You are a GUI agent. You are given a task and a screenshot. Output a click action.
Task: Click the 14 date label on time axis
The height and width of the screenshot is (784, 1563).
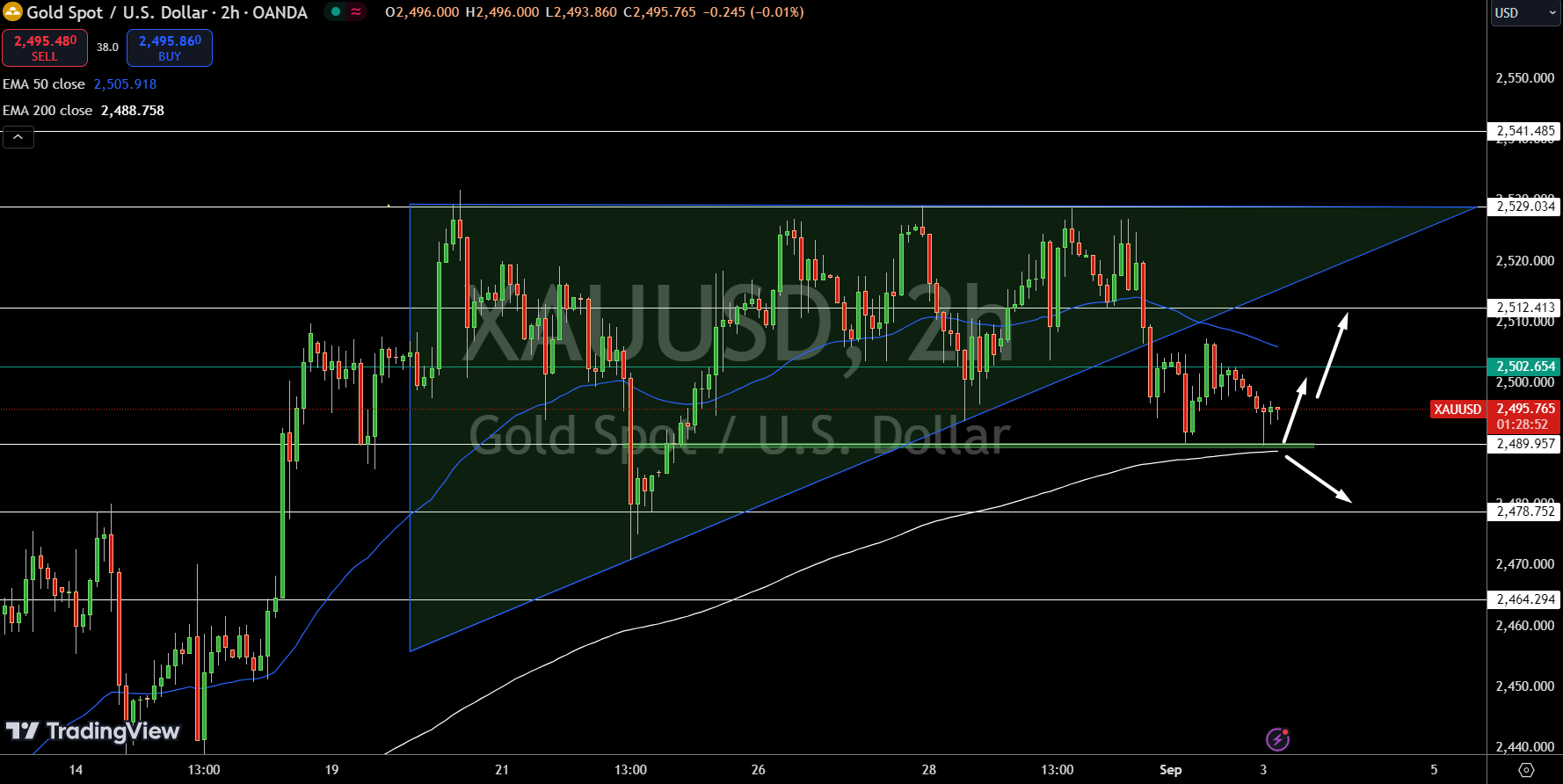coord(76,770)
